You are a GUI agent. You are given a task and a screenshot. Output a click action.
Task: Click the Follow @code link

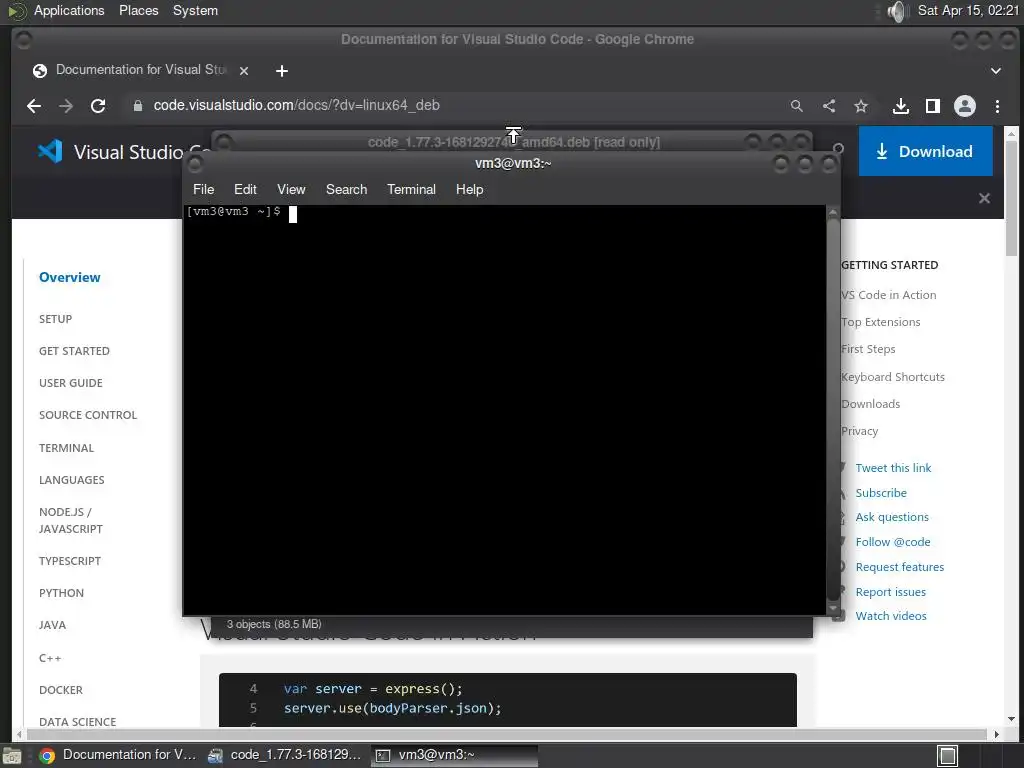click(893, 542)
